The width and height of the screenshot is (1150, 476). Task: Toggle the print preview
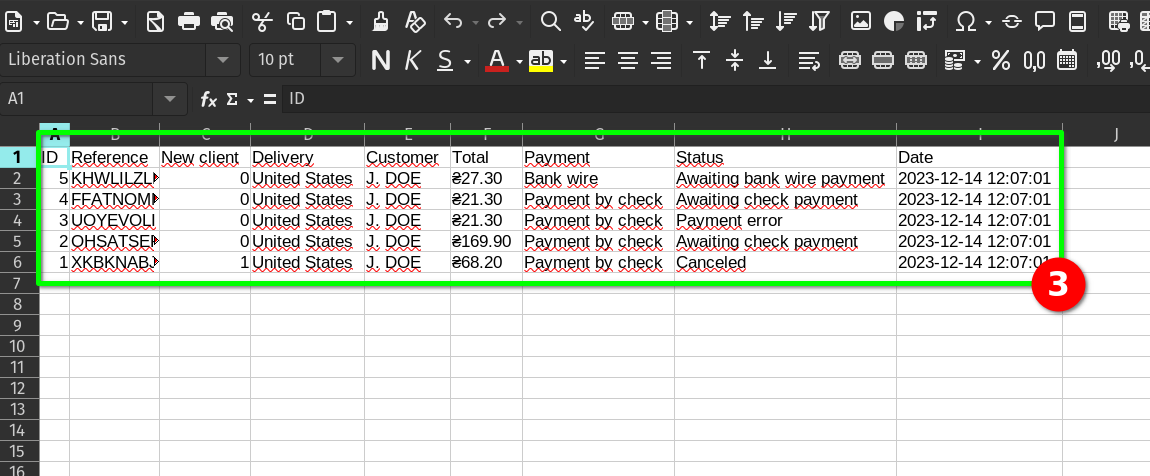pyautogui.click(x=221, y=22)
